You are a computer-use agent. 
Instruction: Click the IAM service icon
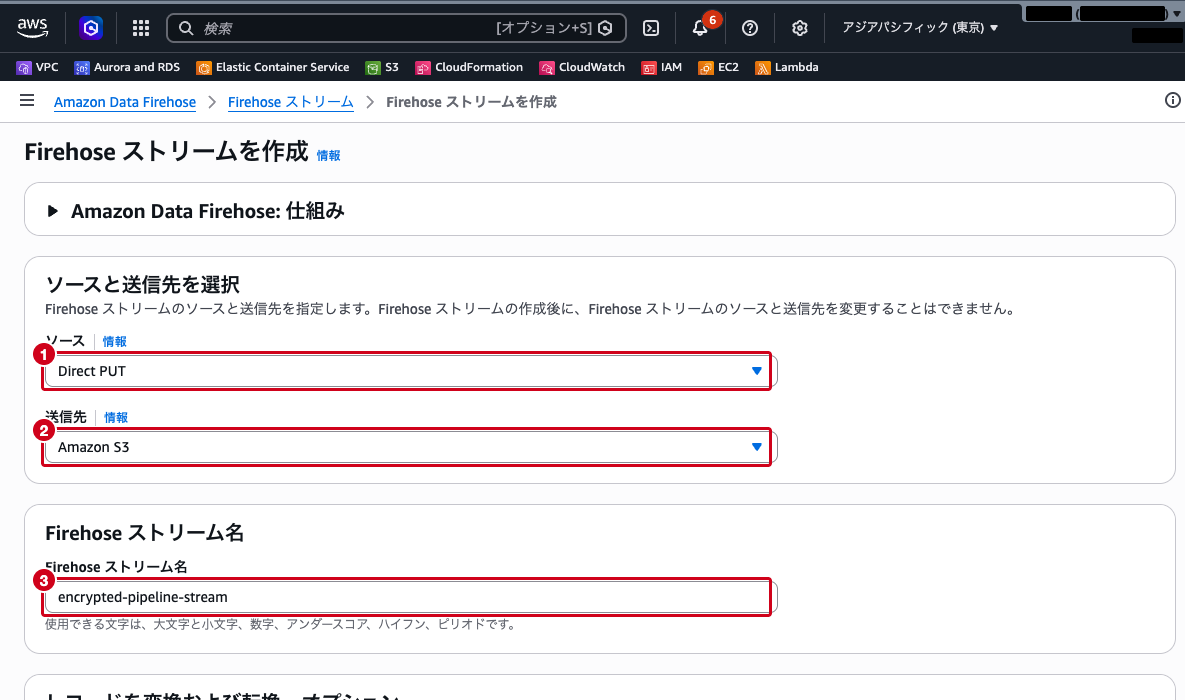(x=648, y=67)
